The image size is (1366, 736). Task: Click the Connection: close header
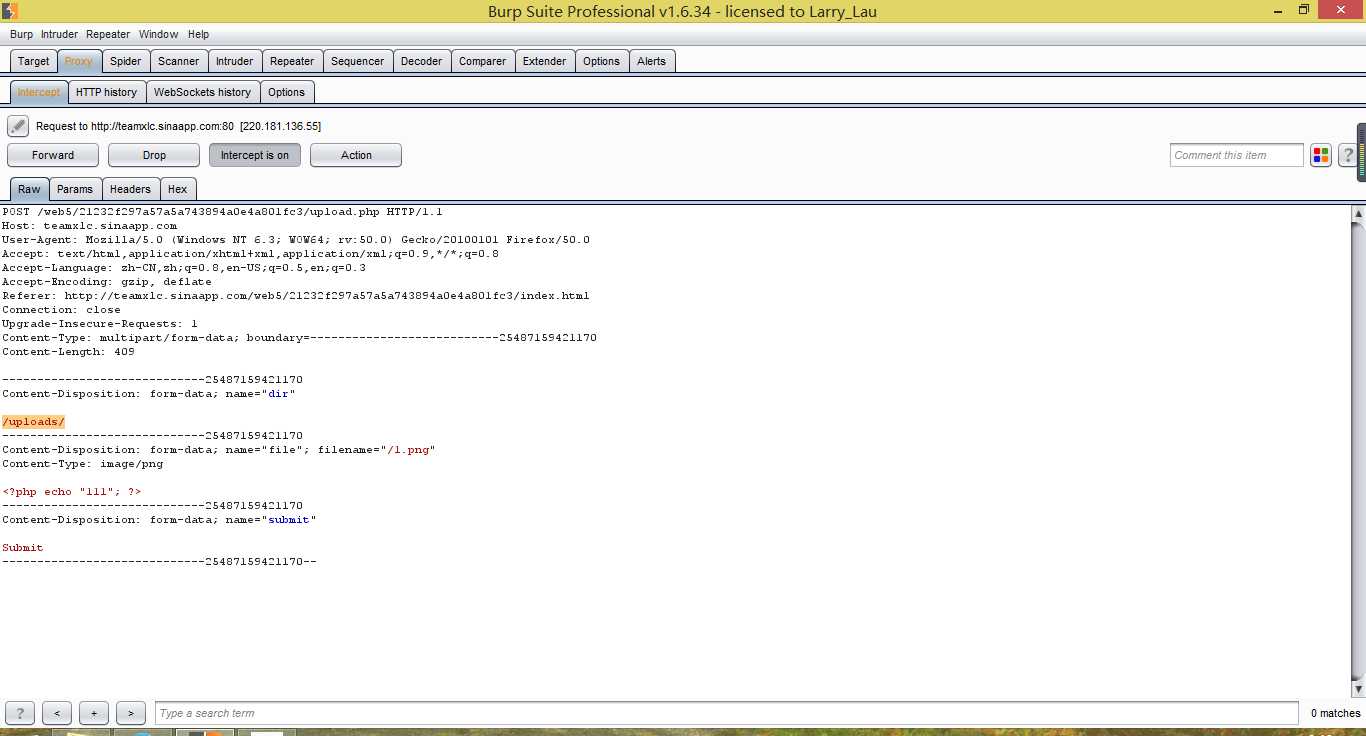coord(61,310)
